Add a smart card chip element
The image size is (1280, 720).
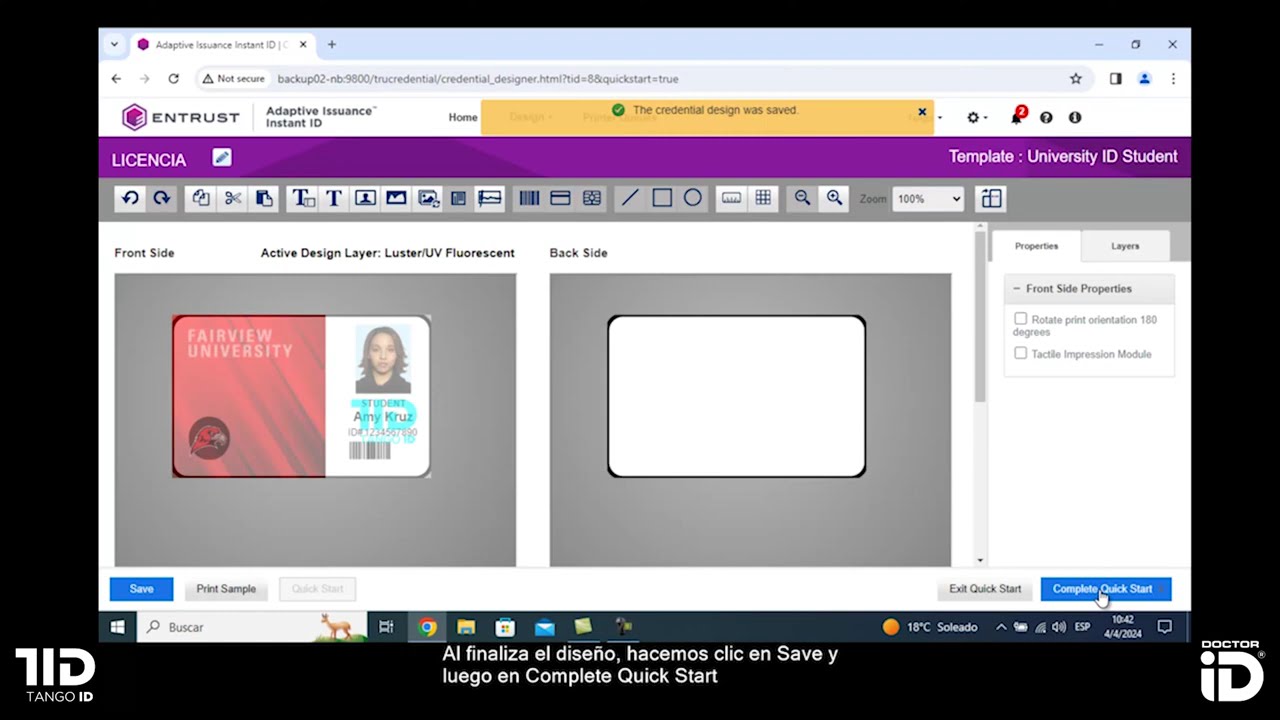point(592,198)
